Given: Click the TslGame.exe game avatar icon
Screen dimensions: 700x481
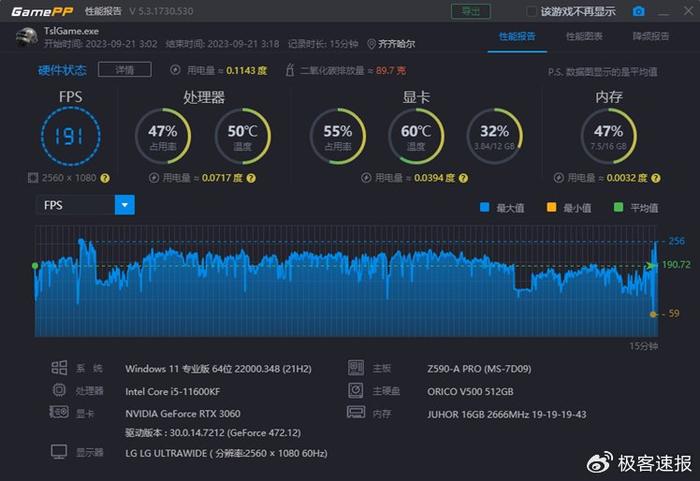Looking at the screenshot, I should 26,37.
